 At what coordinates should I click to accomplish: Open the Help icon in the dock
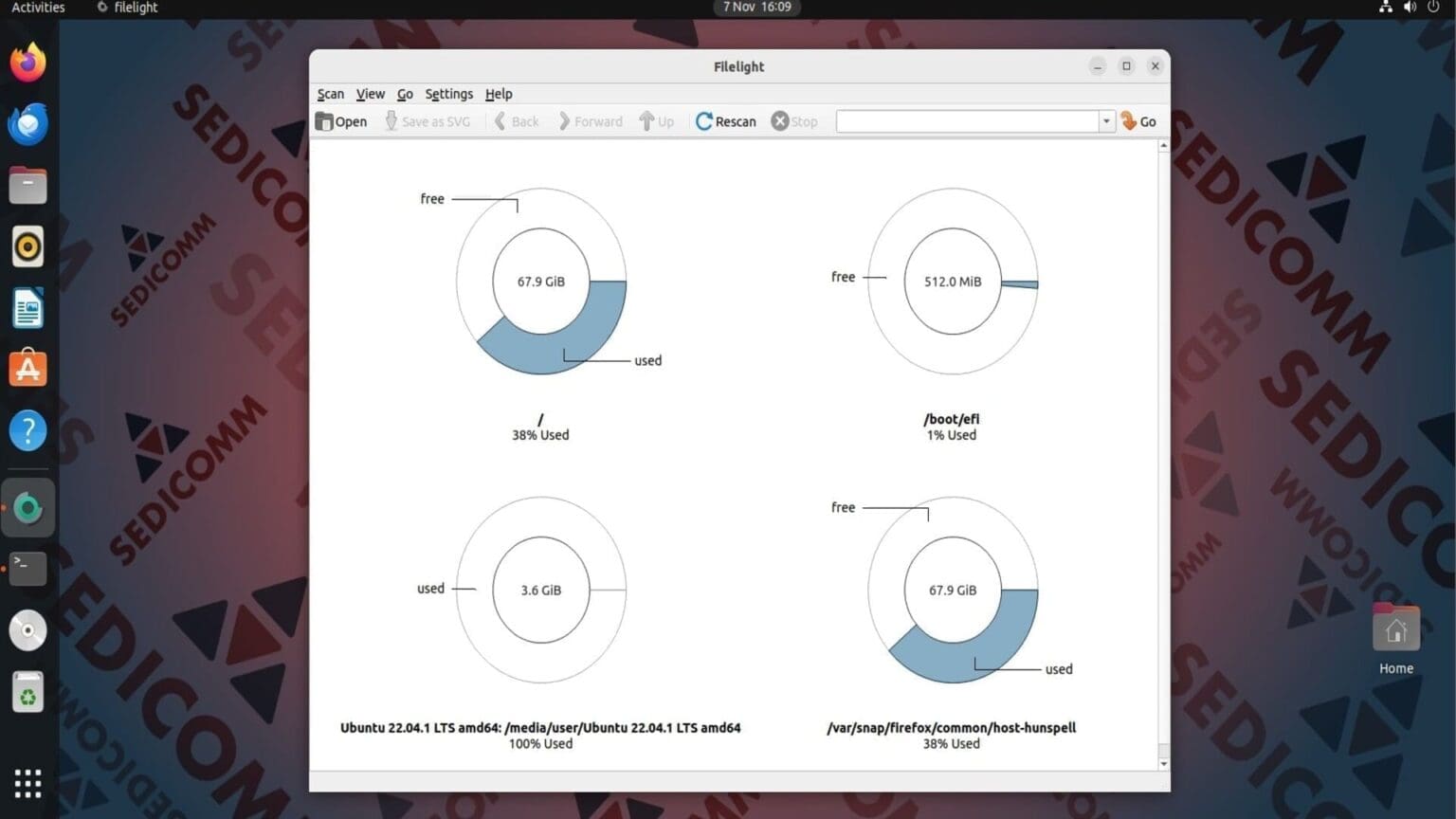[x=27, y=431]
